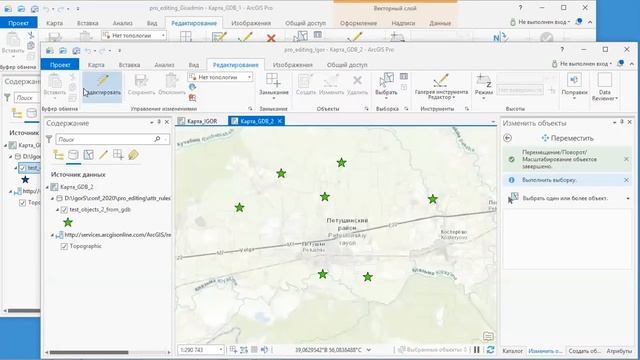Open the attribute table icon near Выбрать
The width and height of the screenshot is (640, 360).
(404, 76)
